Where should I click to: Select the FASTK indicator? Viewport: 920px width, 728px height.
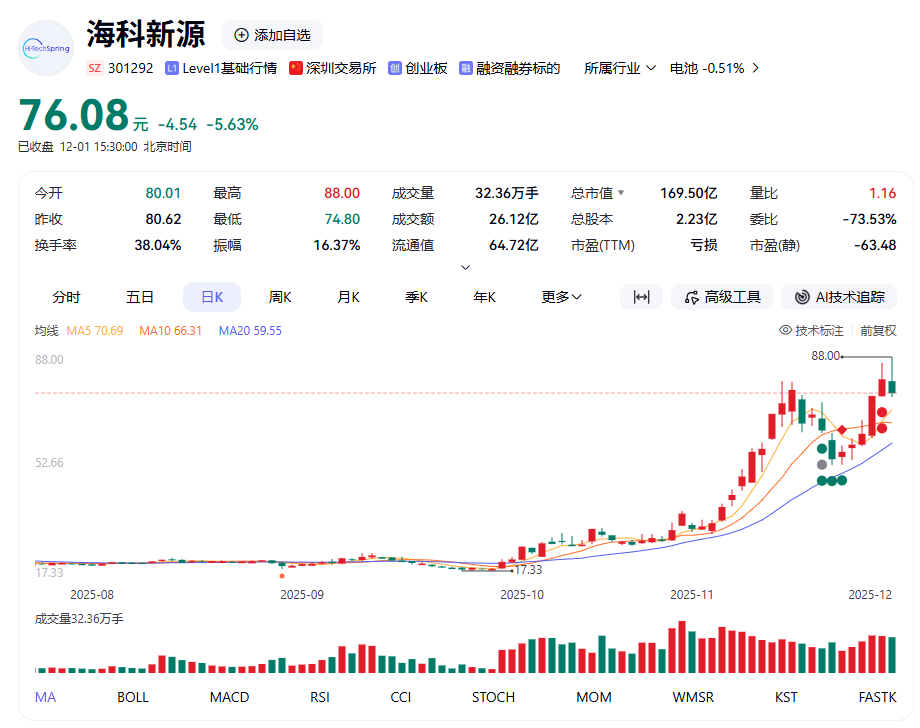click(877, 697)
